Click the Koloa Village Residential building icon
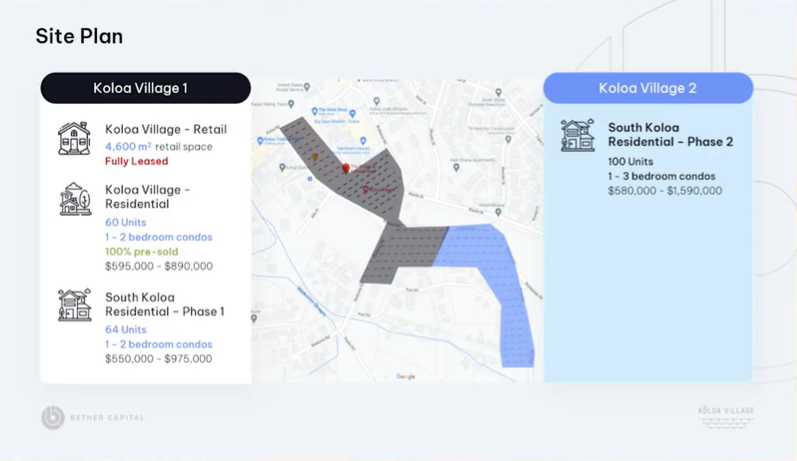The height and width of the screenshot is (461, 797). point(75,198)
